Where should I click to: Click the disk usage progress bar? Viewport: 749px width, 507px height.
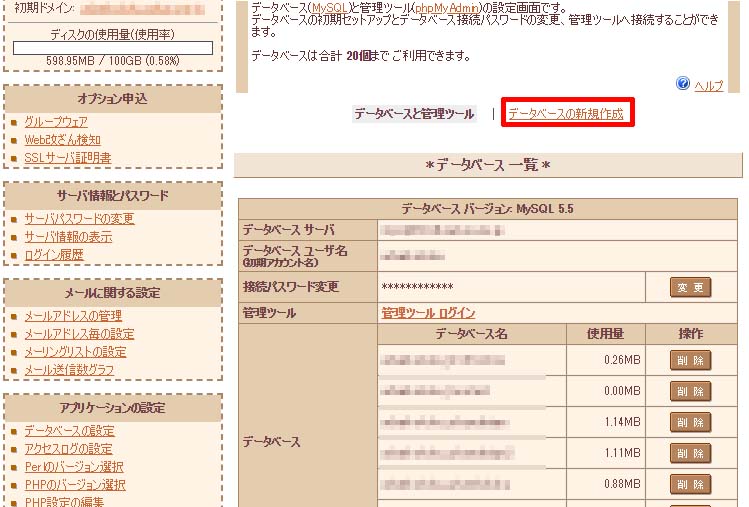(x=114, y=48)
